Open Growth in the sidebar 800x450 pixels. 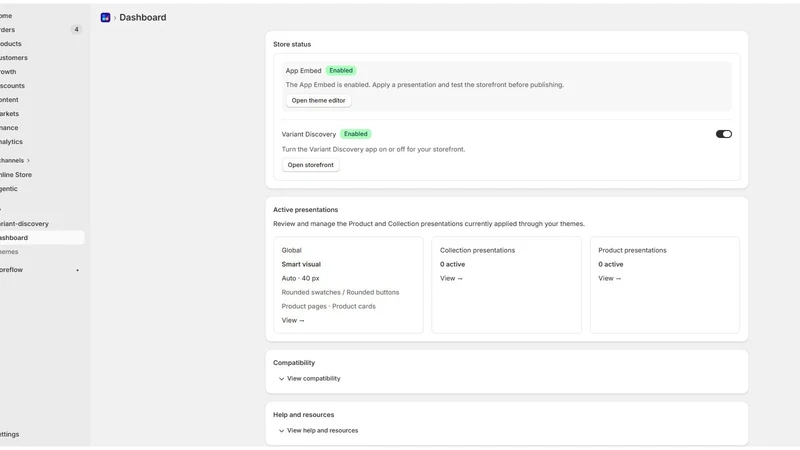point(8,72)
